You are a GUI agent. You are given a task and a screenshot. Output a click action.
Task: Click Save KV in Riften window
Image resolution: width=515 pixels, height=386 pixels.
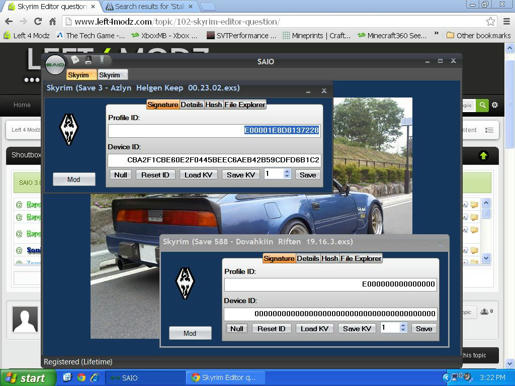357,329
